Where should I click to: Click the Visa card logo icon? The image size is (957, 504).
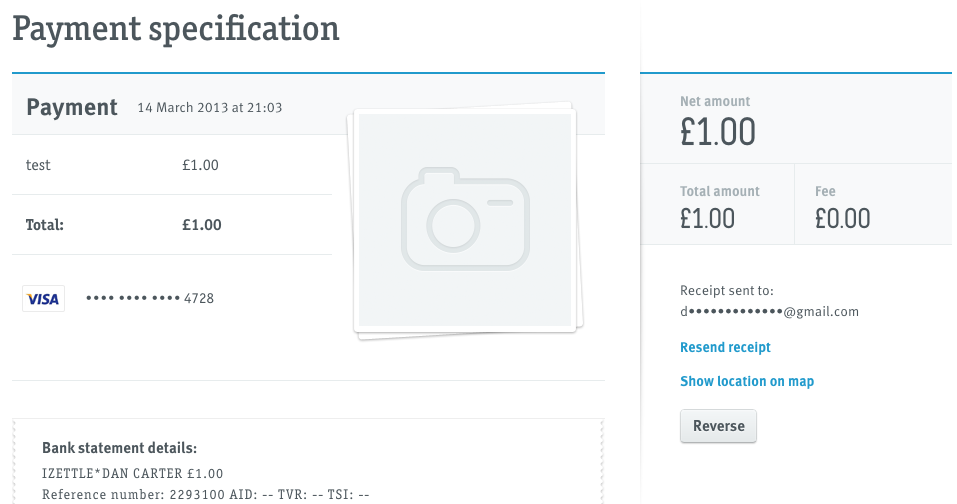click(43, 298)
